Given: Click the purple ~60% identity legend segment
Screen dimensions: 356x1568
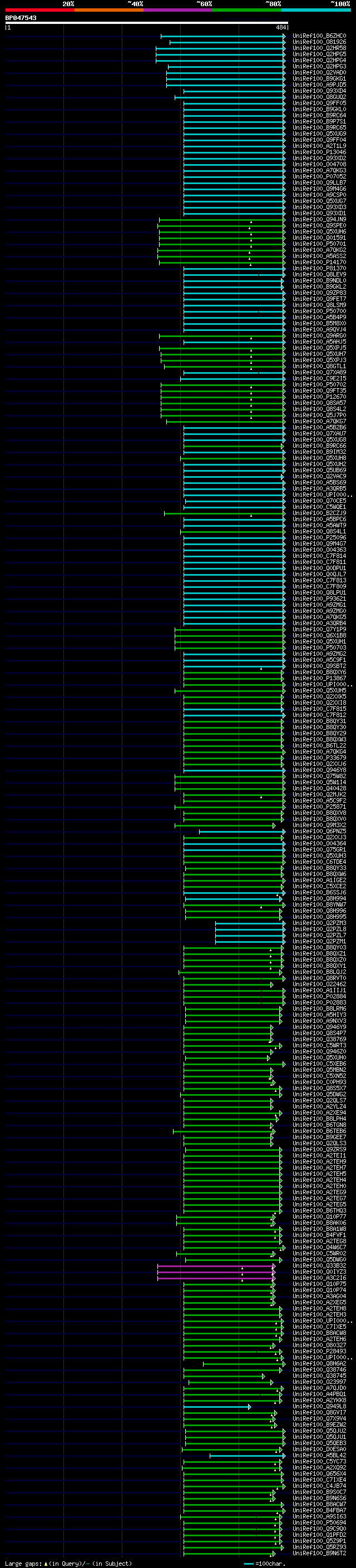Looking at the screenshot, I should 177,10.
